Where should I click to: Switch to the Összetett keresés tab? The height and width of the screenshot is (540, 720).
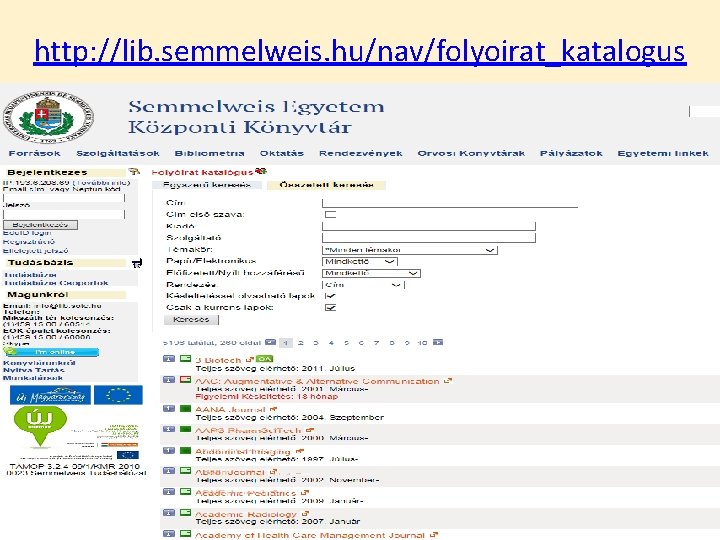point(326,185)
